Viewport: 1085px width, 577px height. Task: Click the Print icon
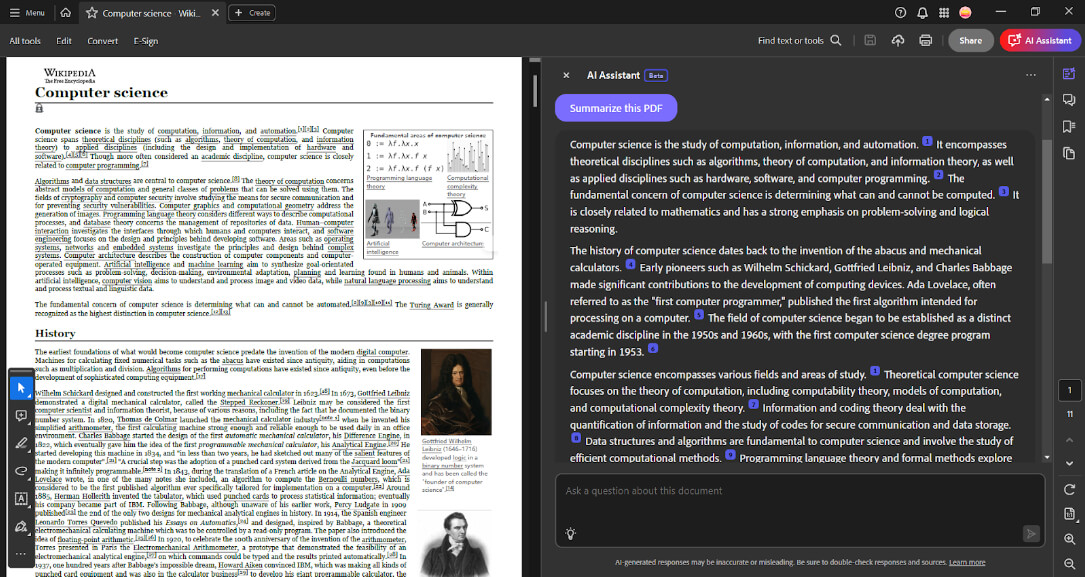(925, 41)
